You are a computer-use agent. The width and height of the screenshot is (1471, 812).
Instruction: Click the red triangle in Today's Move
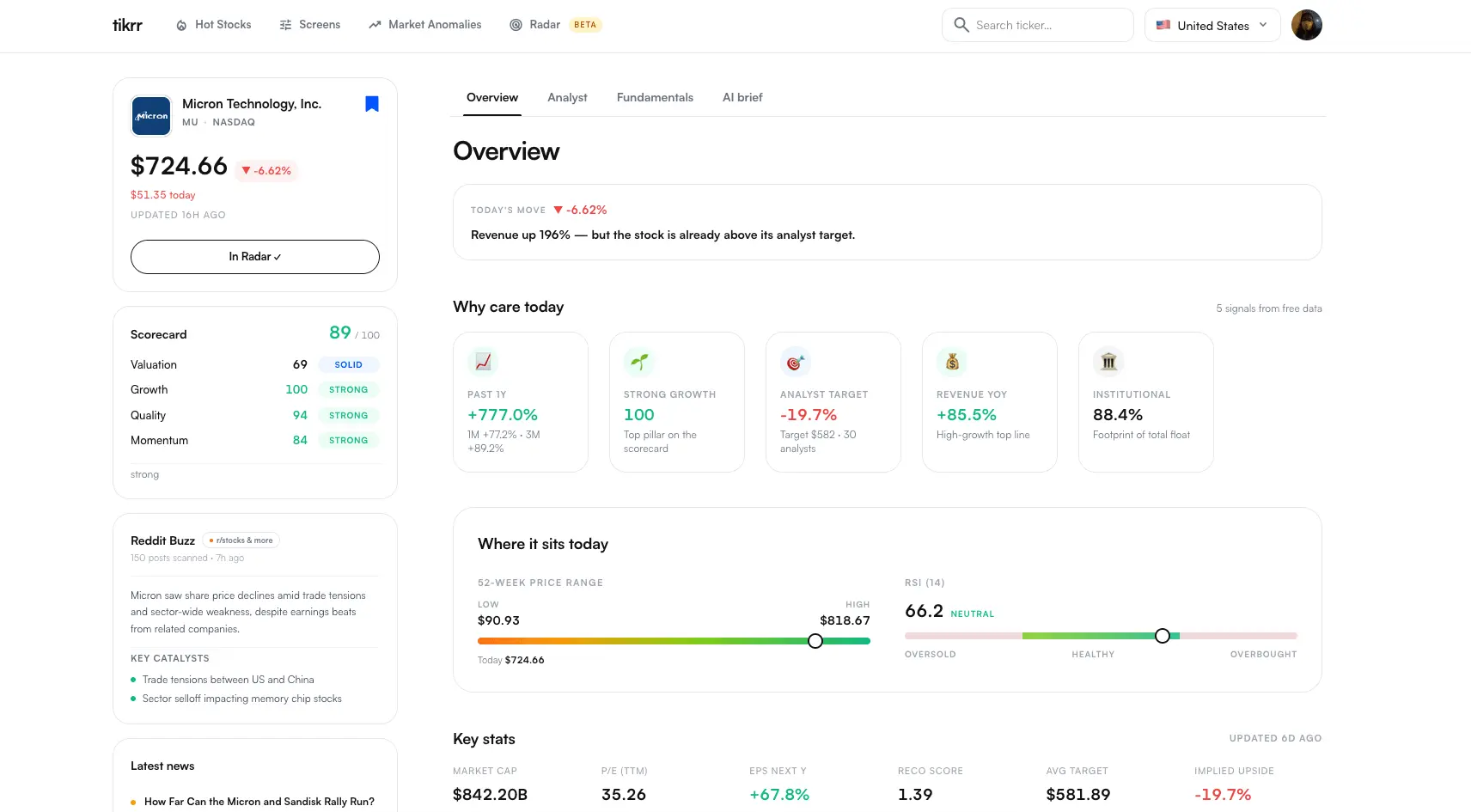(558, 210)
